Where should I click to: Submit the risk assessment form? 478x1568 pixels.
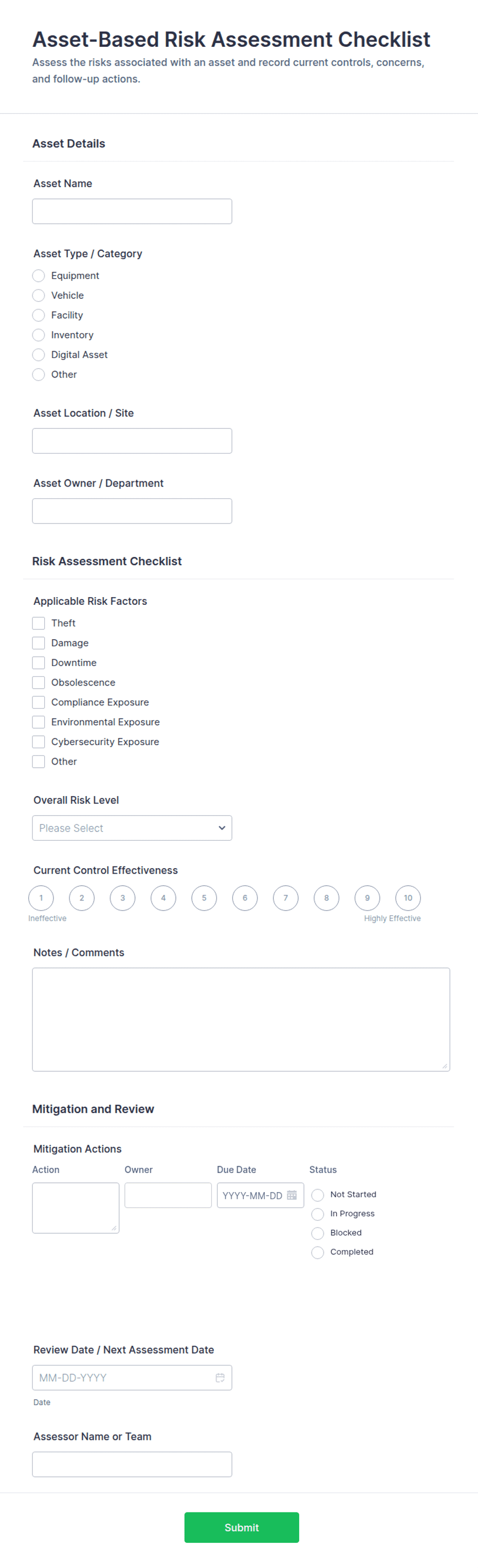(242, 1527)
